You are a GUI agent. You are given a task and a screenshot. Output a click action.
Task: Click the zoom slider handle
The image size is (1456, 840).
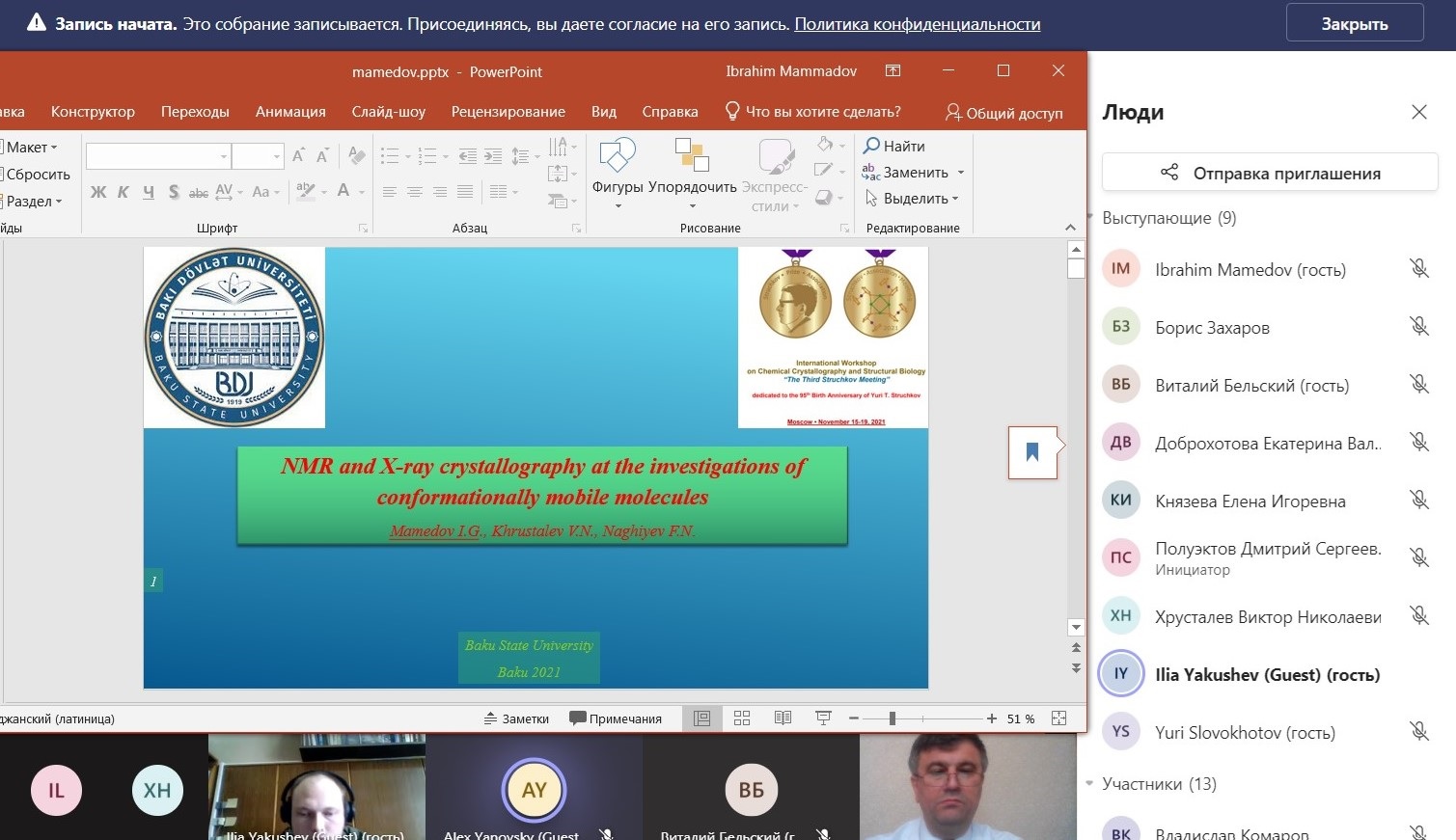point(893,718)
